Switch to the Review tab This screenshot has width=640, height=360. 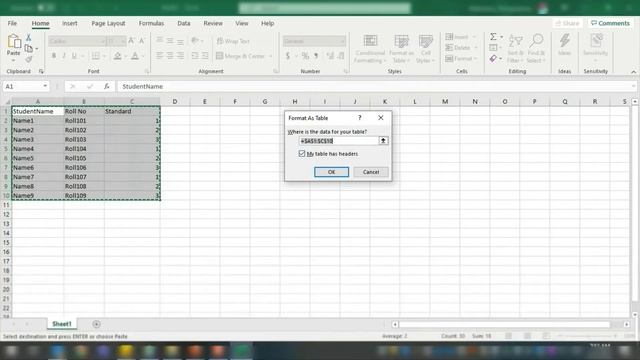tap(213, 24)
